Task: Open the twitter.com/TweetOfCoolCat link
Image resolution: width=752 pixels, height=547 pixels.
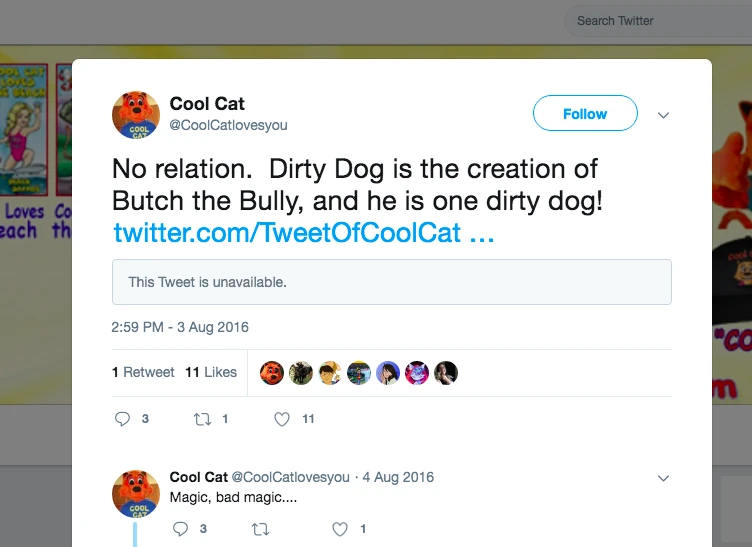Action: click(303, 234)
